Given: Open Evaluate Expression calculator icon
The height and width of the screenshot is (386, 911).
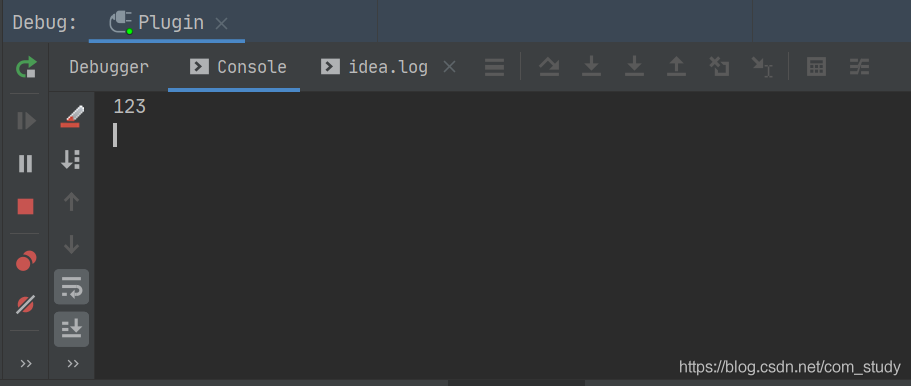Looking at the screenshot, I should [816, 67].
